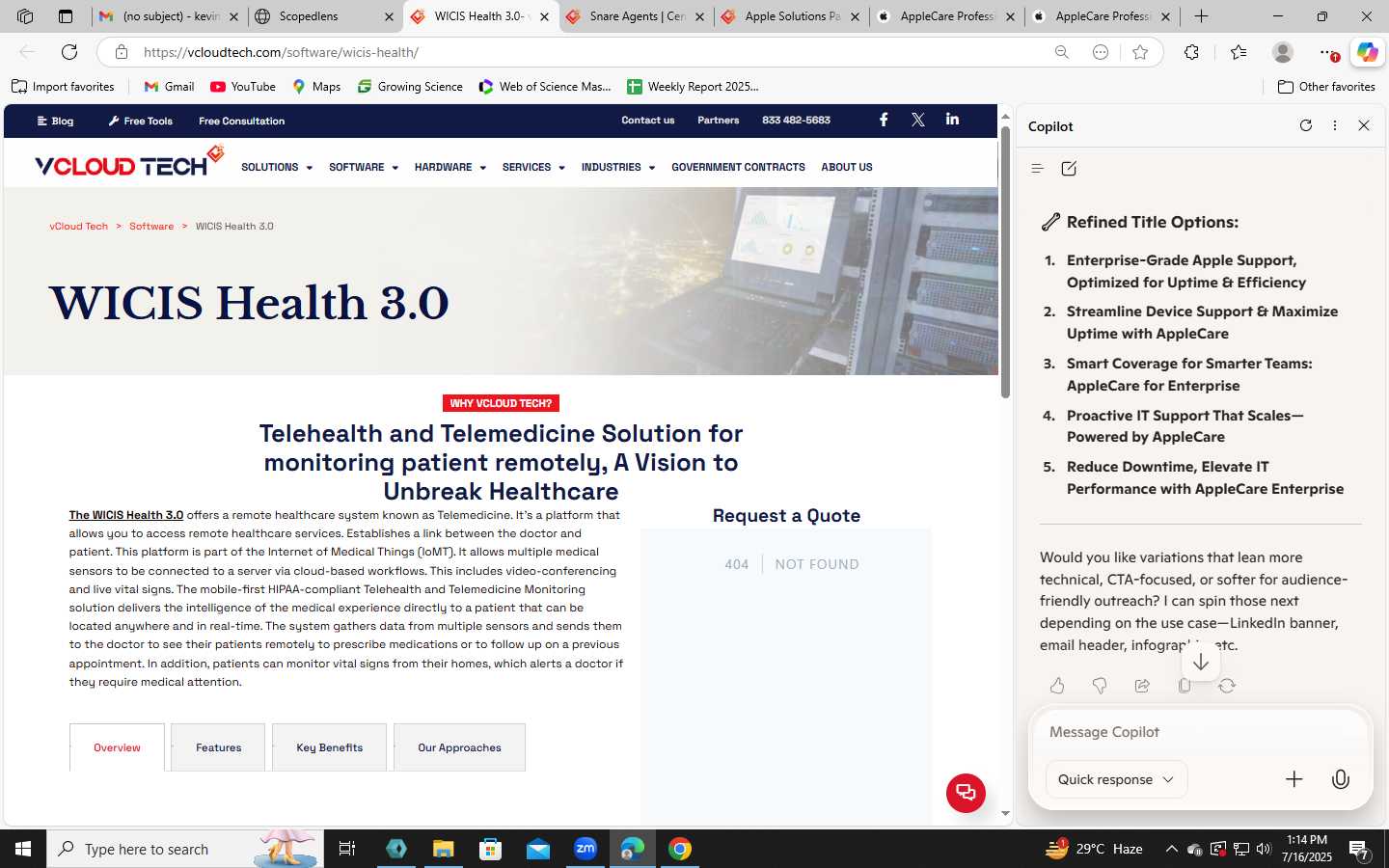Add this page to favorites star
Image resolution: width=1389 pixels, height=868 pixels.
click(1140, 52)
